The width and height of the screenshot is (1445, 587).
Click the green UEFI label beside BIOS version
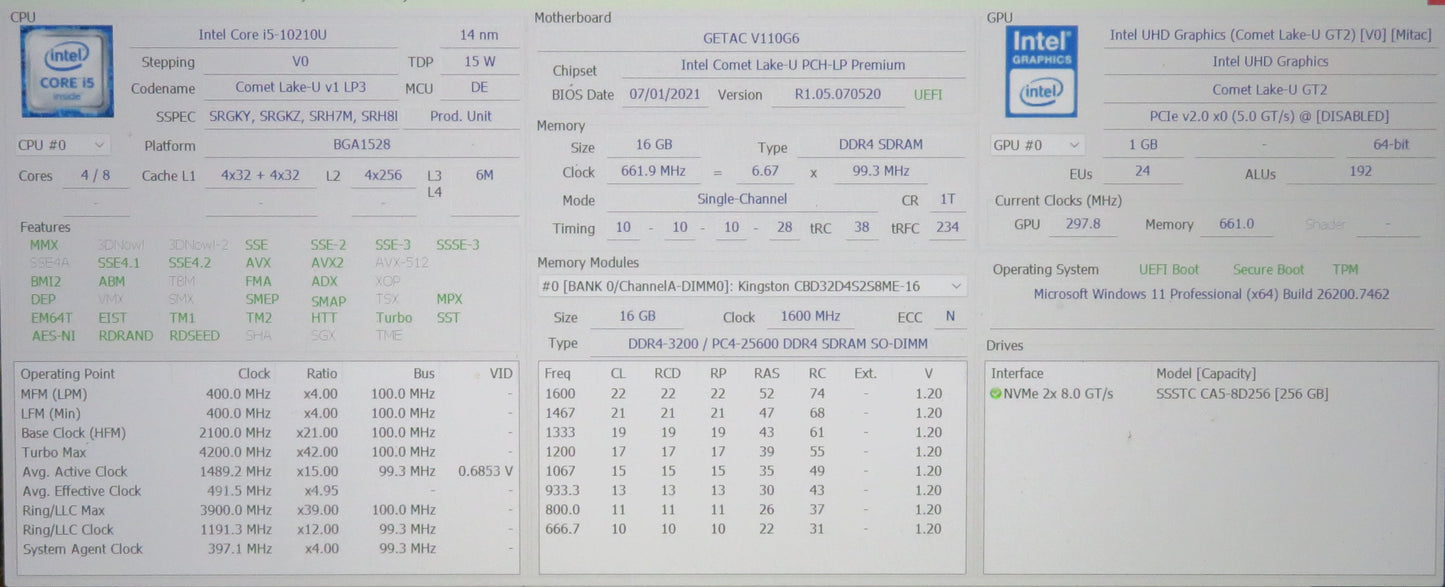tap(927, 95)
